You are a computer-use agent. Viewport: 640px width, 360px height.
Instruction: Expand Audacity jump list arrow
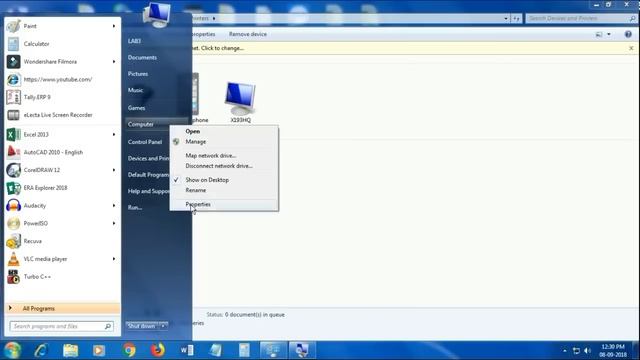[x=114, y=205]
